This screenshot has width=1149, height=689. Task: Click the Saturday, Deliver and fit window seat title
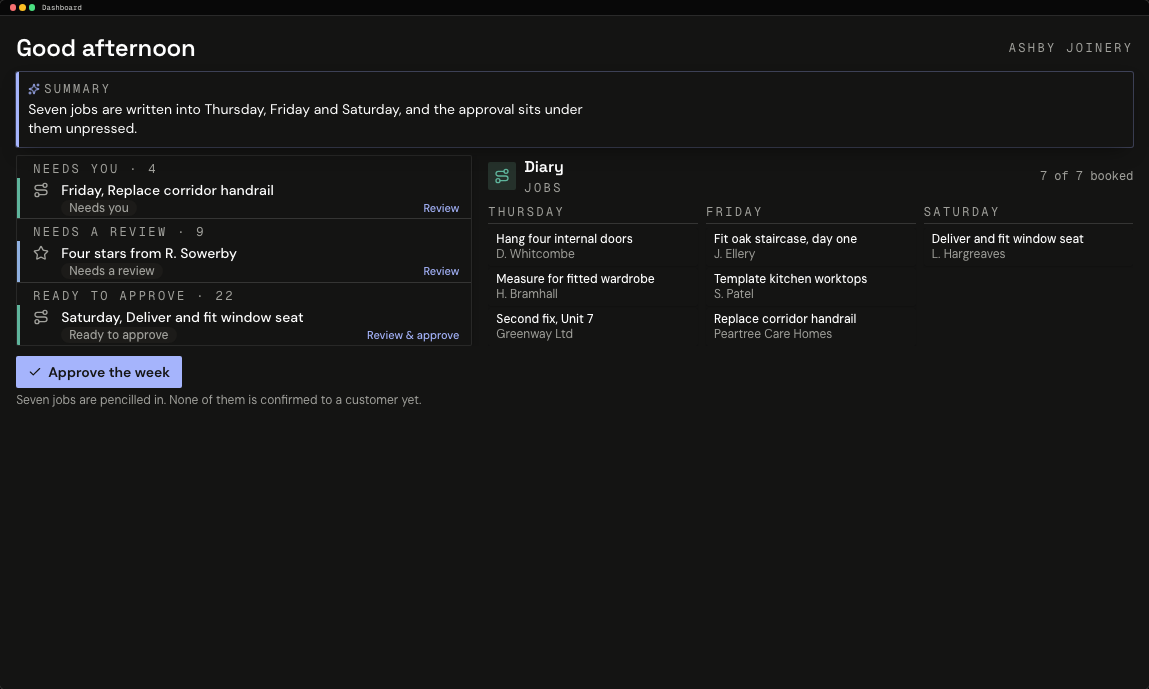pyautogui.click(x=182, y=317)
